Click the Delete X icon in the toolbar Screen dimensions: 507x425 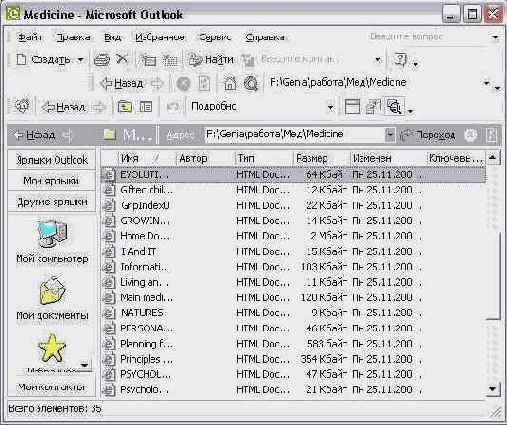(122, 60)
